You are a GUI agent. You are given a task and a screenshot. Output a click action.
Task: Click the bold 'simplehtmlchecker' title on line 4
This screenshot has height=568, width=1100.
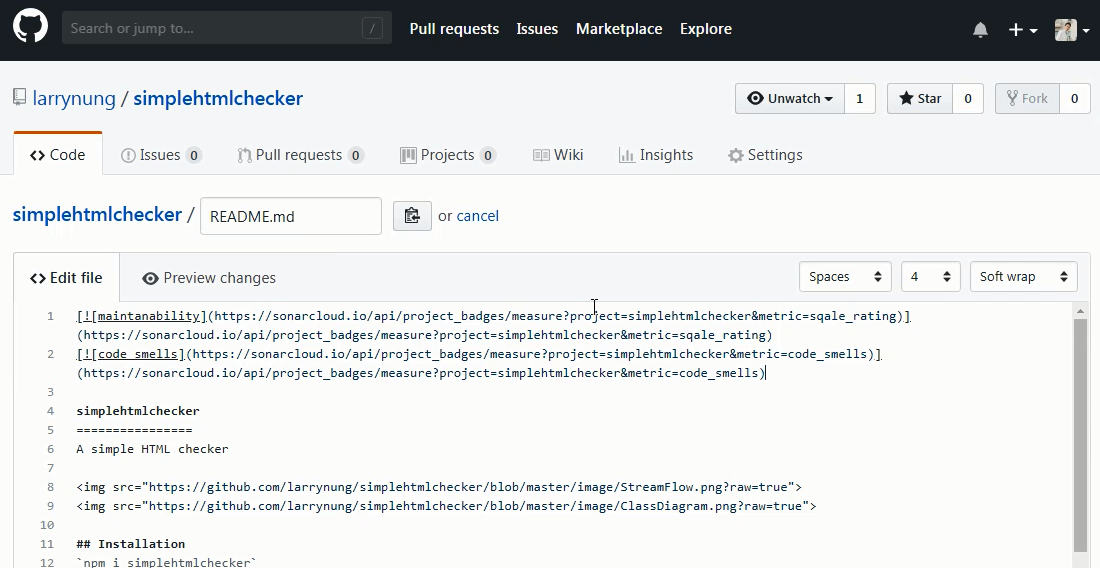[x=138, y=411]
